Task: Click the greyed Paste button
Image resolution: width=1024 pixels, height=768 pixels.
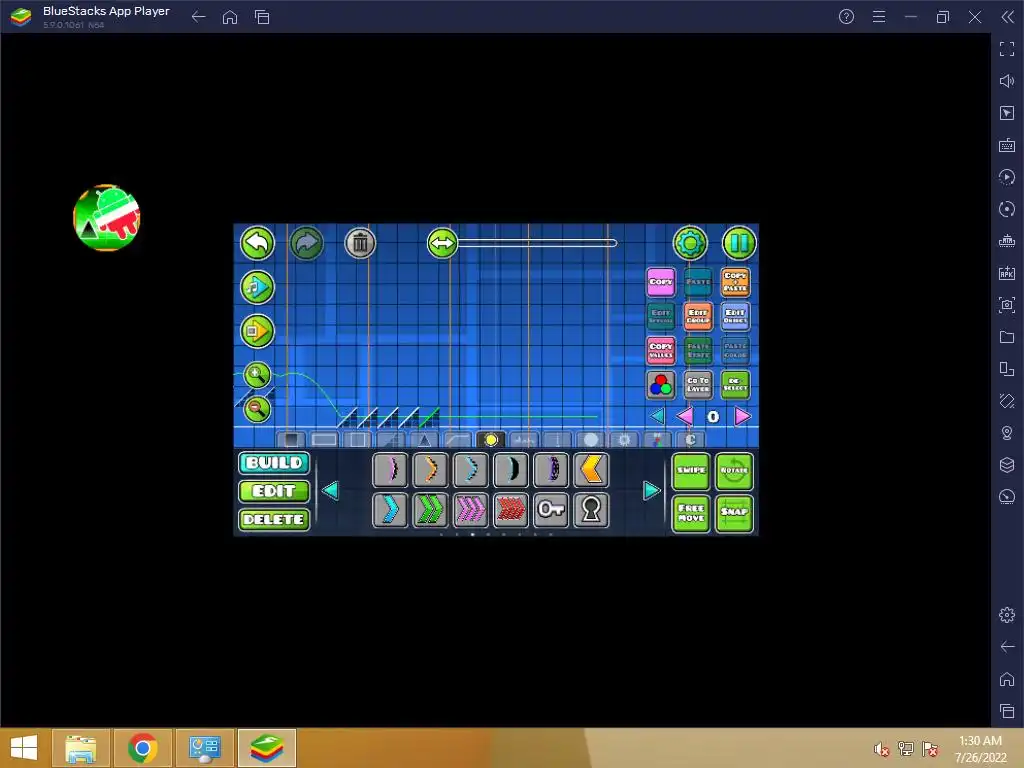Action: click(698, 282)
